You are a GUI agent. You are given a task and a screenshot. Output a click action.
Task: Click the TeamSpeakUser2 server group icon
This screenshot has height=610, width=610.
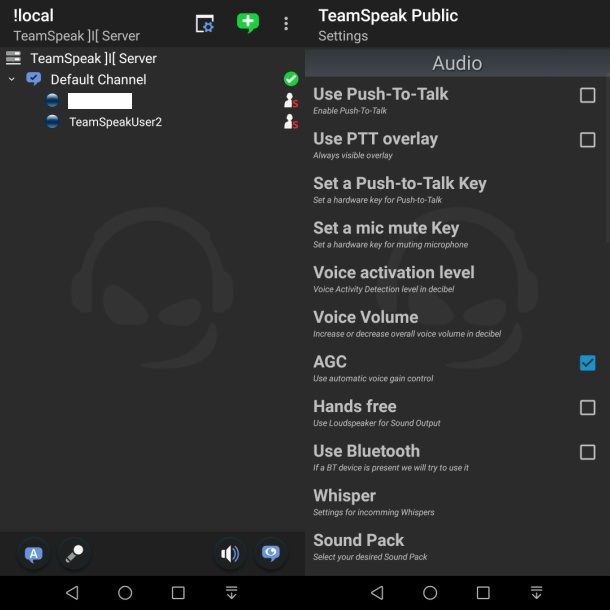[291, 122]
